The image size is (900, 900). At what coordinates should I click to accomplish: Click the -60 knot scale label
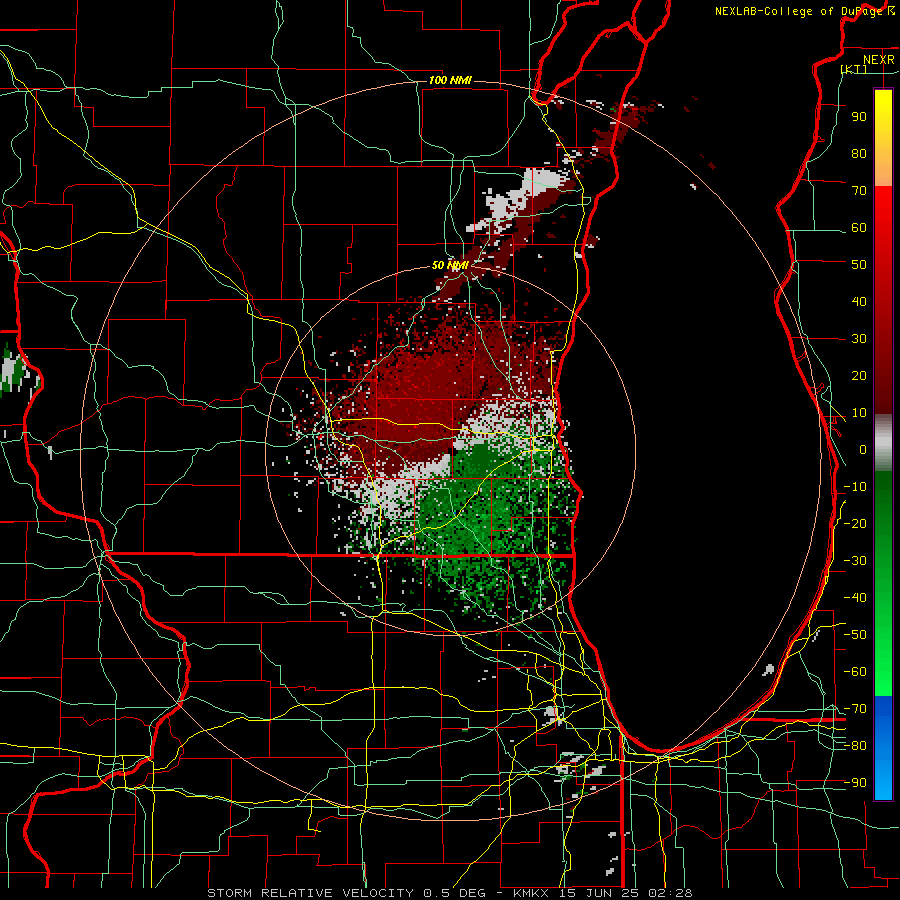click(x=856, y=672)
